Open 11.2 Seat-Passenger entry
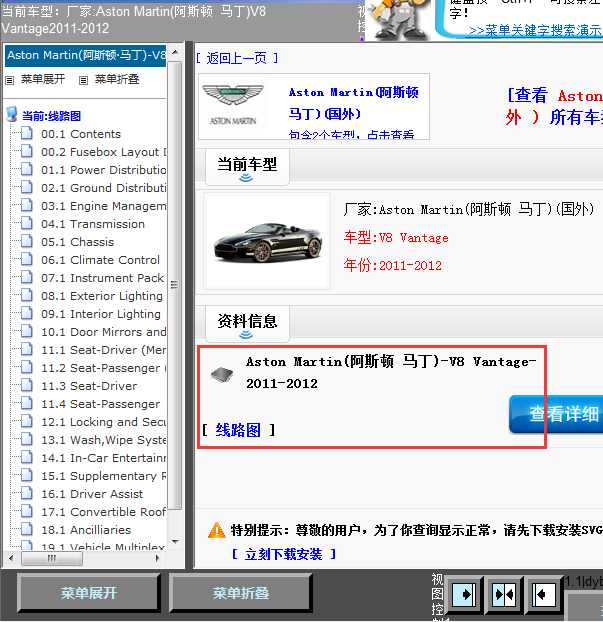Viewport: 603px width, 622px height. click(x=104, y=368)
